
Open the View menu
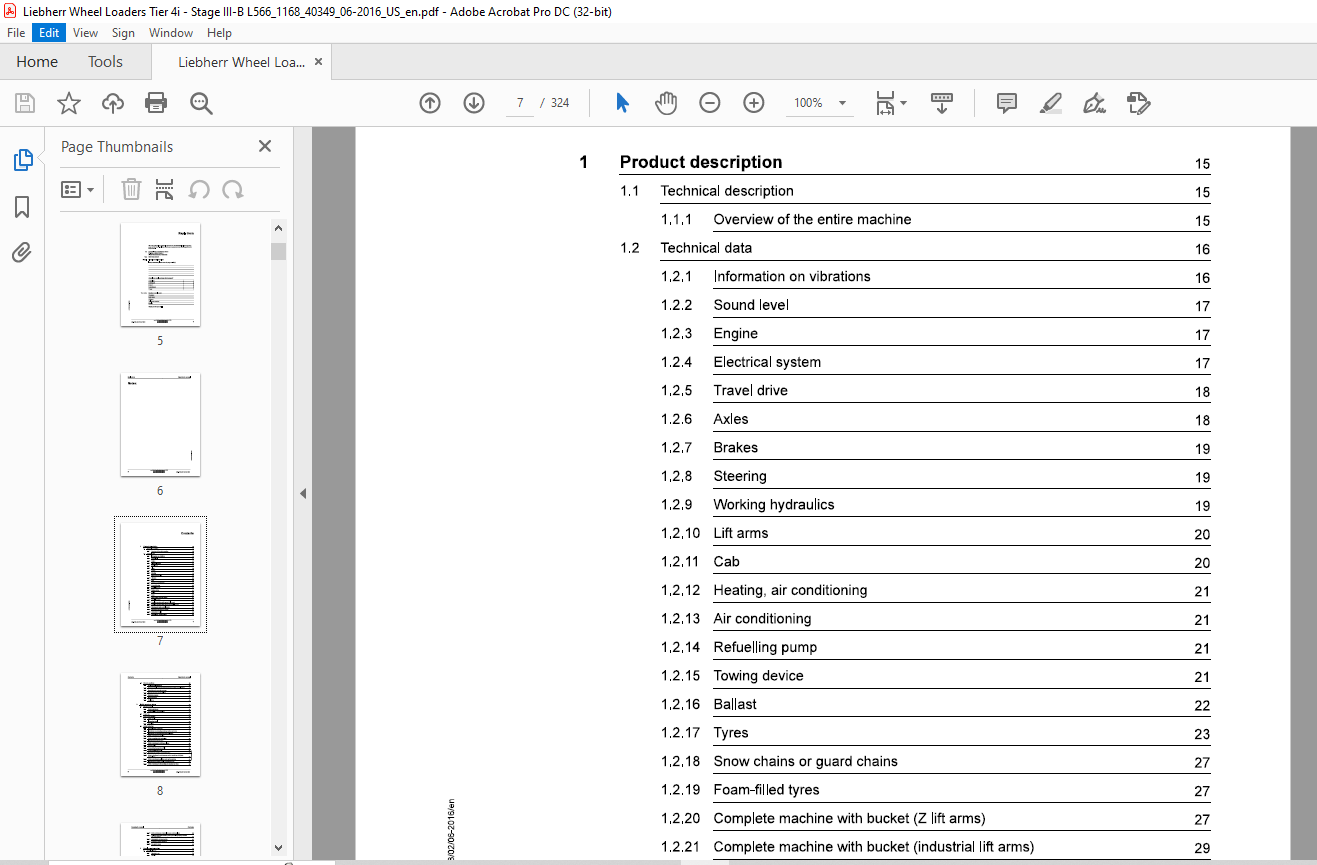click(86, 33)
